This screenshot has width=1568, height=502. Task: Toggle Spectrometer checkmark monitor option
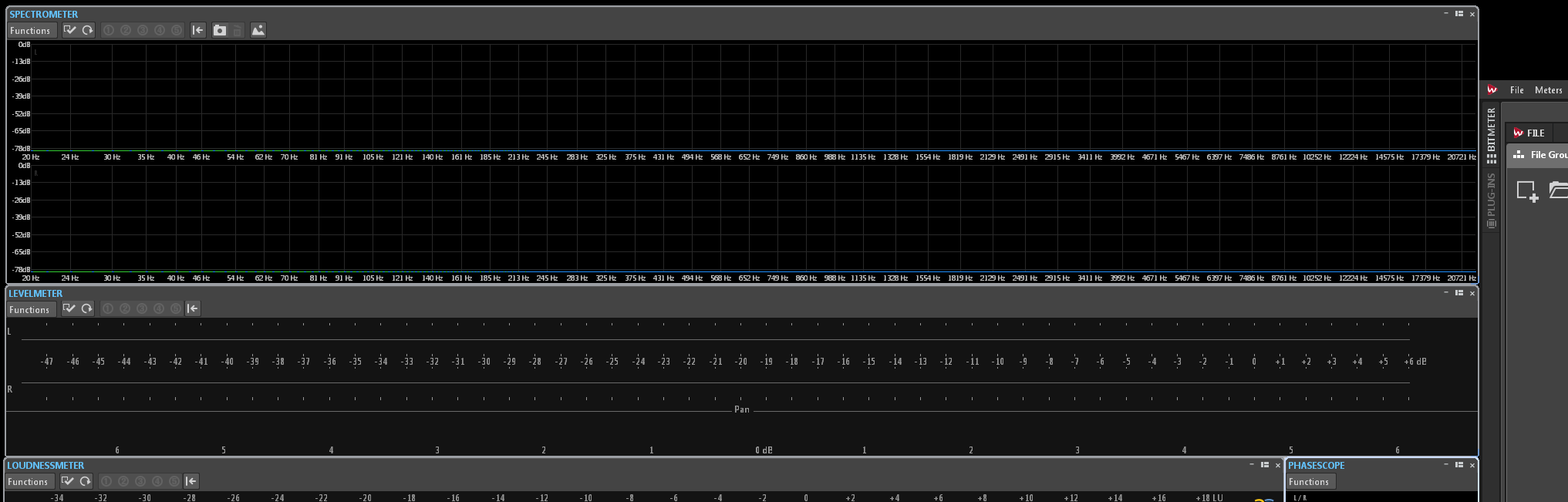[x=70, y=30]
